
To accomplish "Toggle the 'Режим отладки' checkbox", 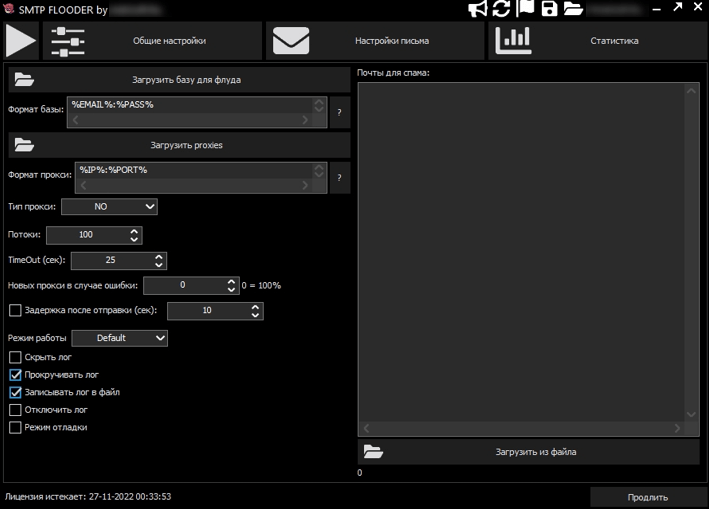I will click(x=15, y=427).
